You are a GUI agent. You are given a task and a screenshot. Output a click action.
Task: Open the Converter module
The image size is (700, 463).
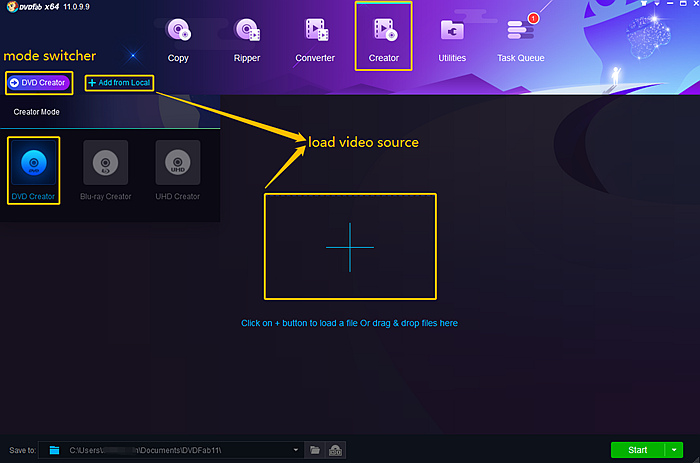[315, 40]
